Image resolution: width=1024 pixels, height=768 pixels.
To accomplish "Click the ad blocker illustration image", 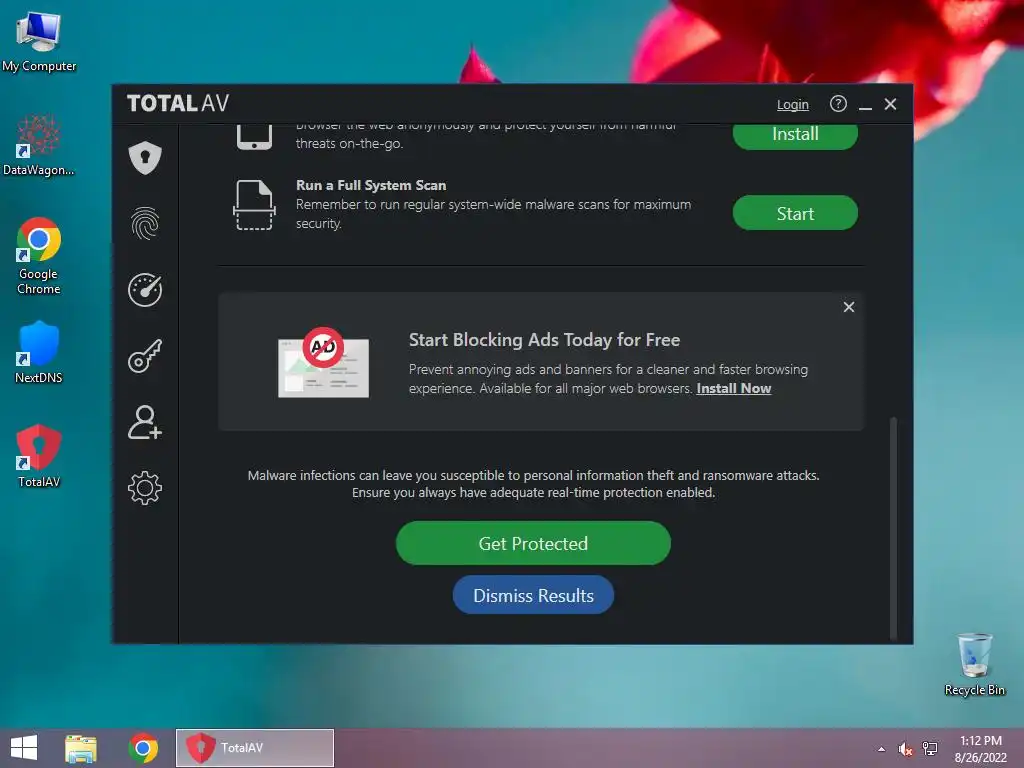I will click(323, 362).
